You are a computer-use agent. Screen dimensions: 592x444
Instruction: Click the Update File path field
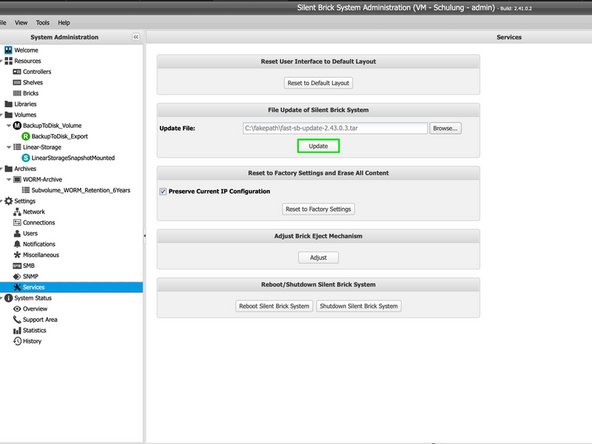(335, 128)
